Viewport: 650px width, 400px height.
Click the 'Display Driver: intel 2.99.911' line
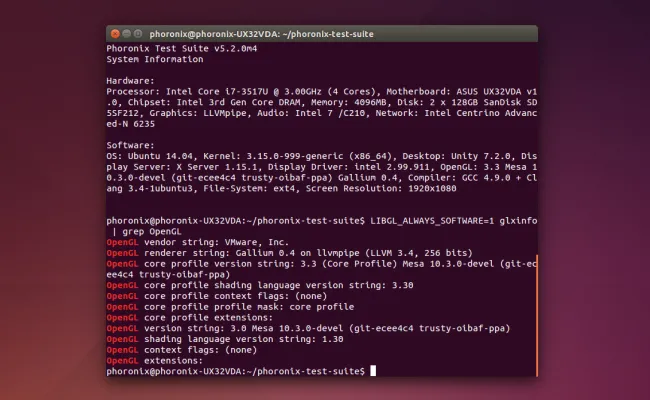click(322, 167)
